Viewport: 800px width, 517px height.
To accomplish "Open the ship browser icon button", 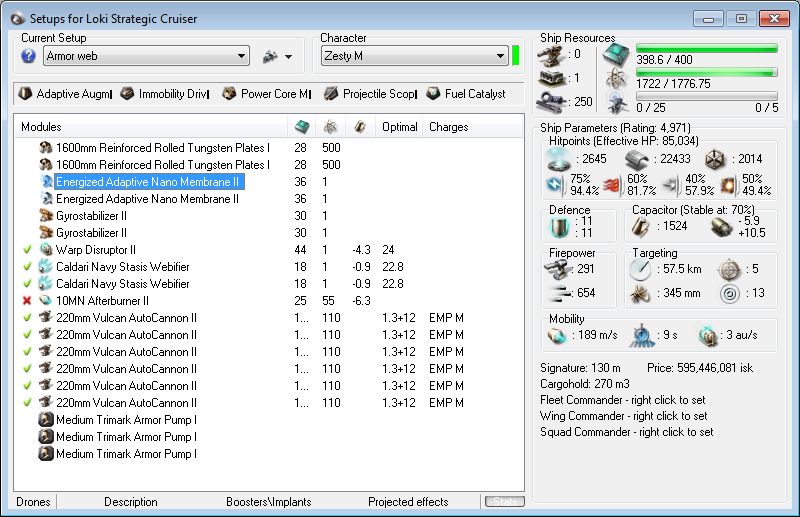I will point(270,57).
